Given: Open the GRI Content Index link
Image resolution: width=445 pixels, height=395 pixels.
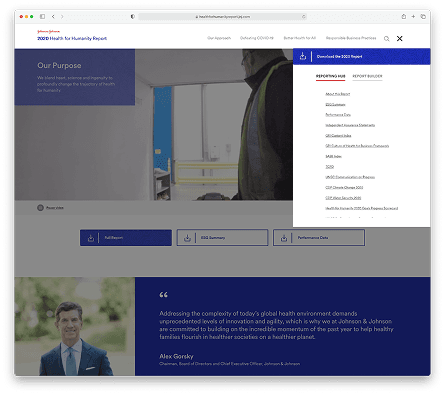Looking at the screenshot, I should [338, 136].
